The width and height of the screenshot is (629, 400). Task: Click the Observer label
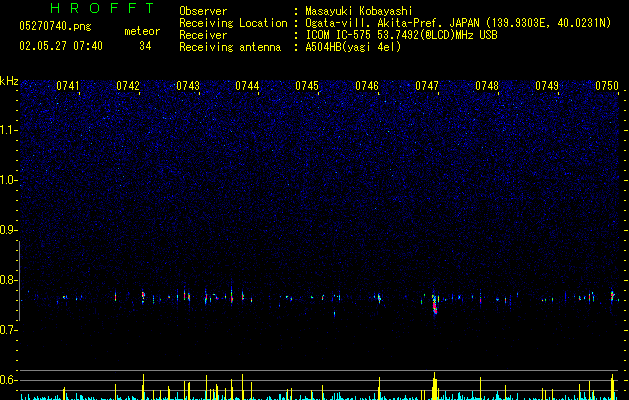point(203,11)
